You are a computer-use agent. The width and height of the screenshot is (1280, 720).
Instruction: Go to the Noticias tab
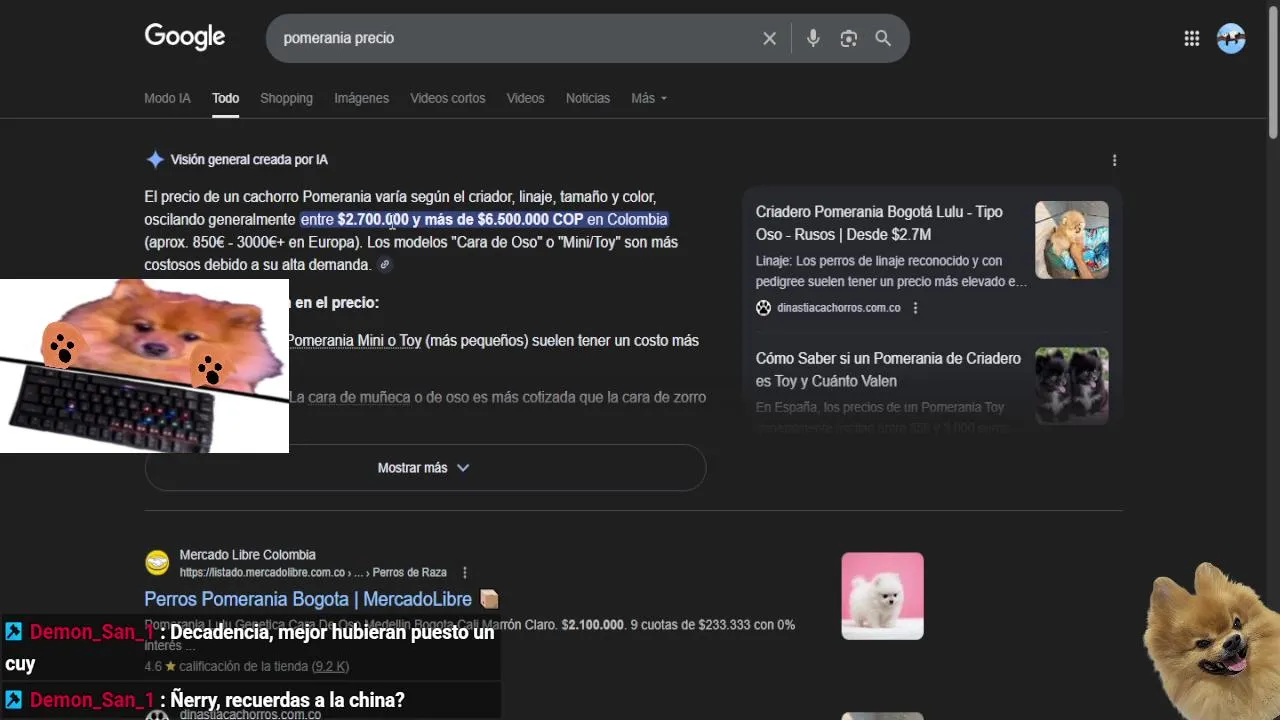587,98
